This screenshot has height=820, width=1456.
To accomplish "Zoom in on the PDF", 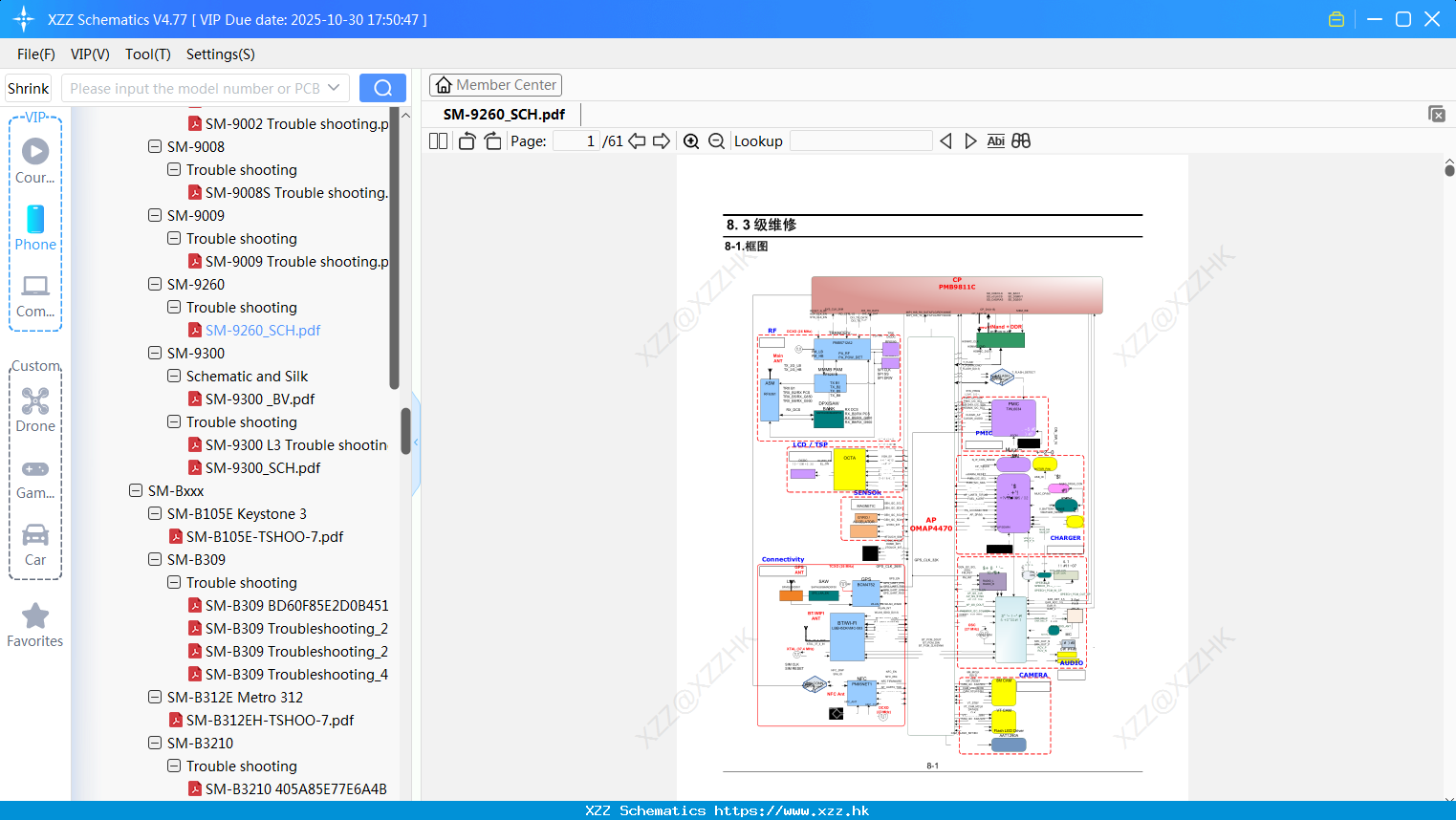I will (691, 140).
